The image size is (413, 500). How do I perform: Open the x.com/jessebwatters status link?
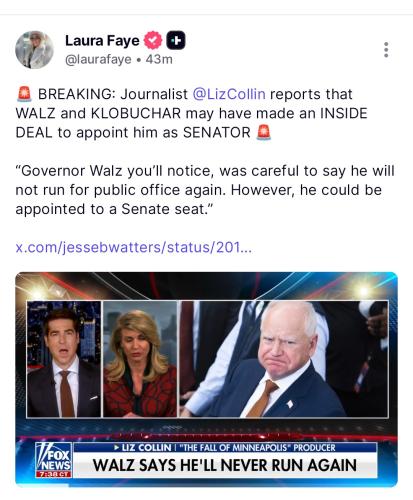pyautogui.click(x=134, y=247)
